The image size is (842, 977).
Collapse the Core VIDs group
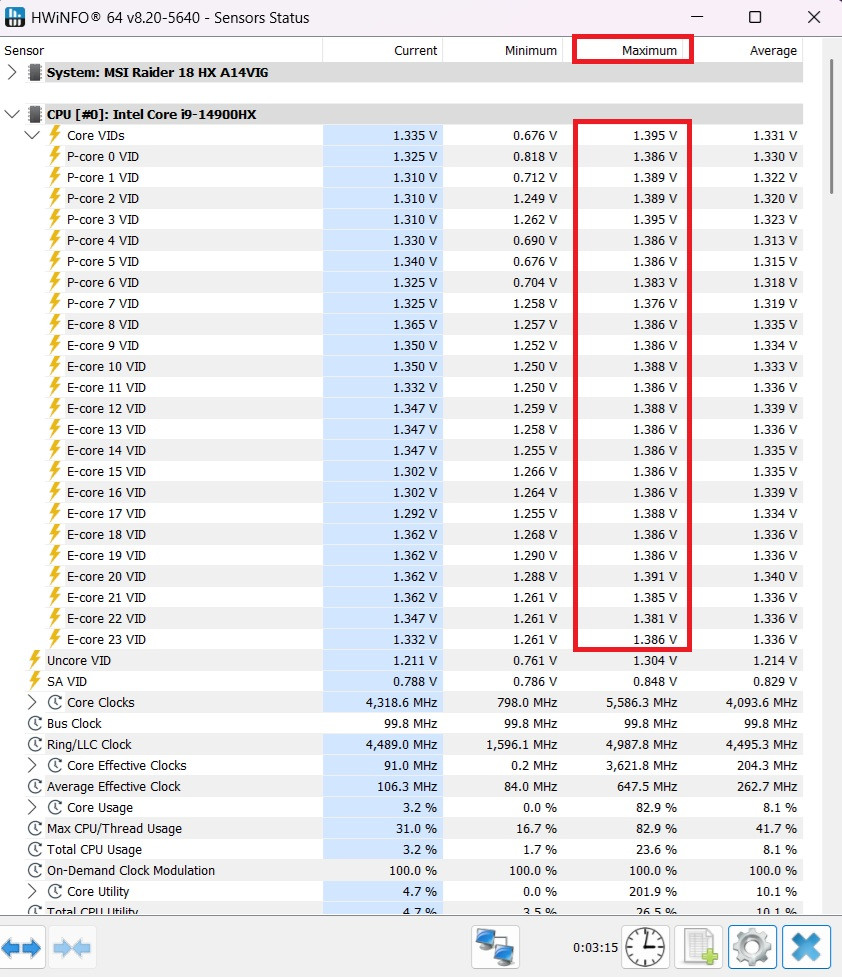click(x=32, y=135)
